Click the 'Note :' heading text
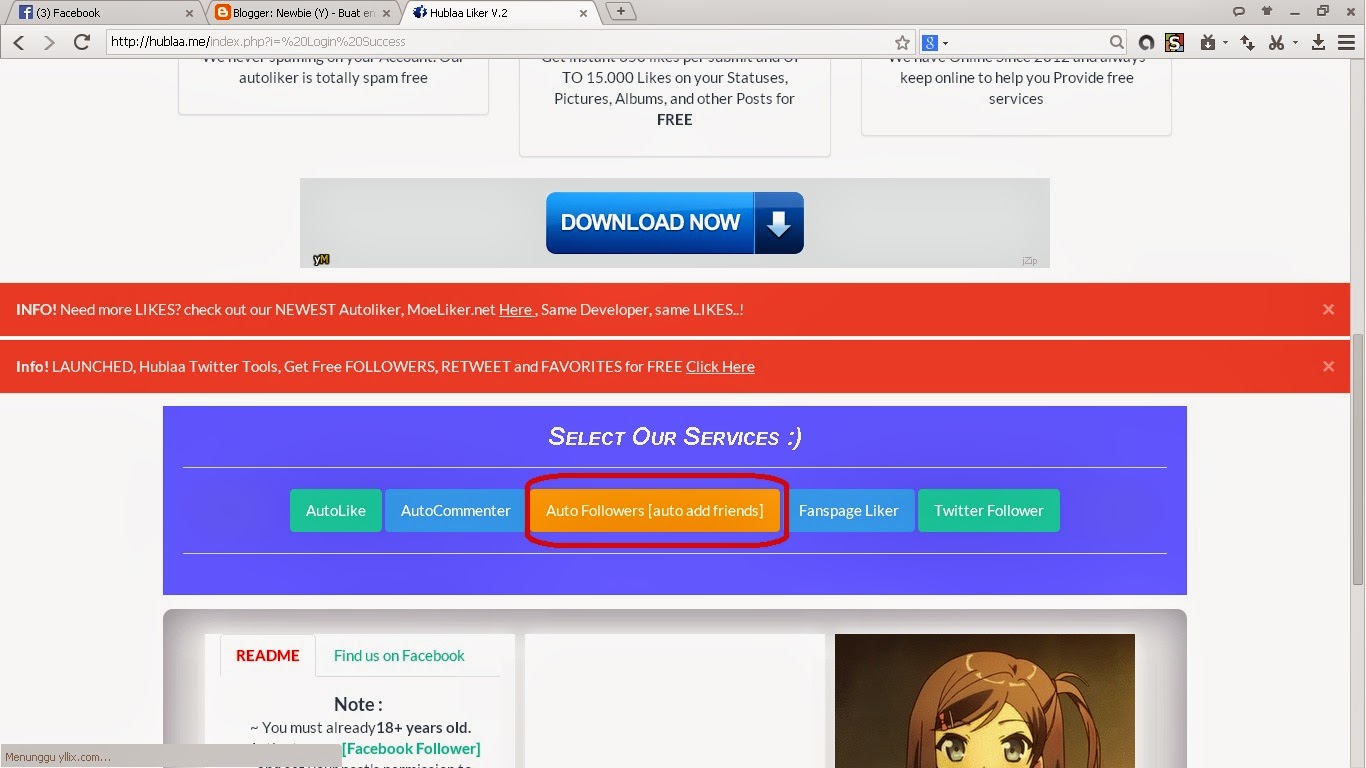 pyautogui.click(x=358, y=704)
